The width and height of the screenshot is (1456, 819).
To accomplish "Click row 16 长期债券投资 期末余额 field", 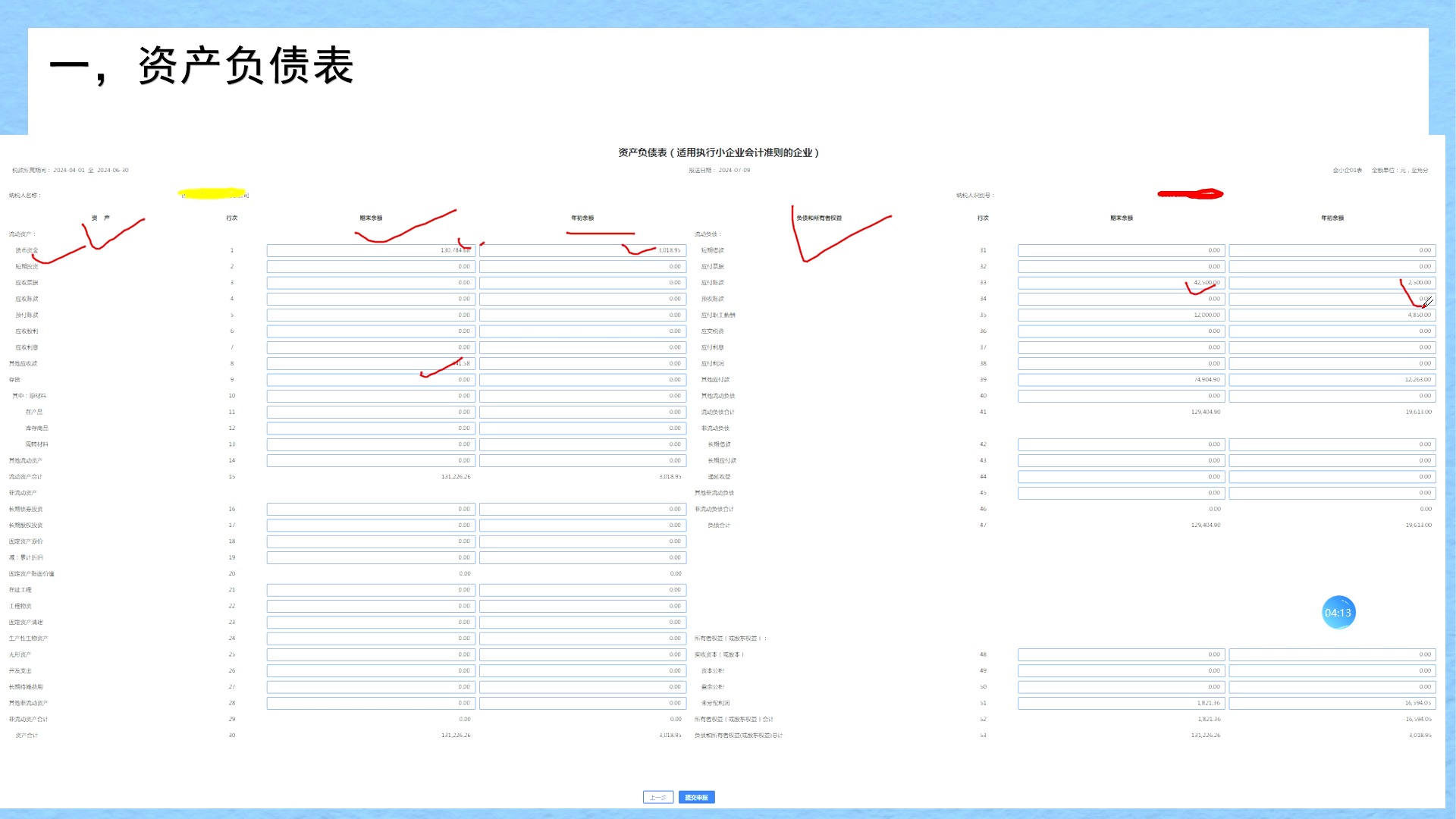I will click(371, 510).
